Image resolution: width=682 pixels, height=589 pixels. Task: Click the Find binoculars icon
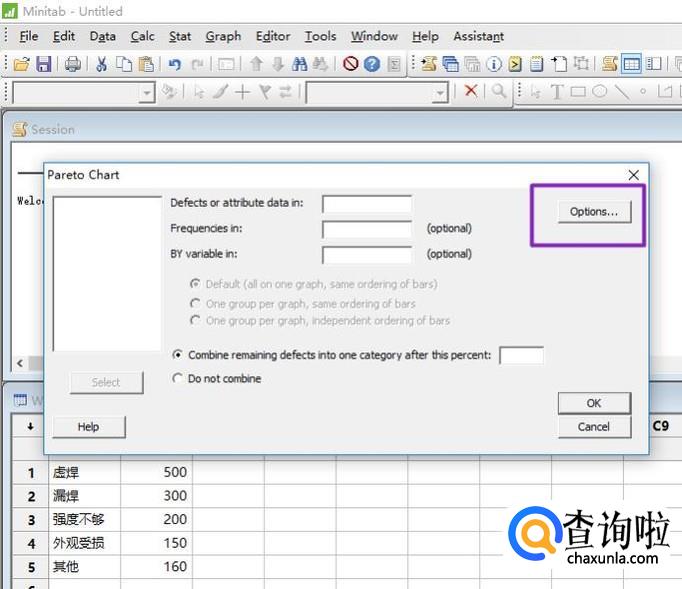[x=299, y=64]
